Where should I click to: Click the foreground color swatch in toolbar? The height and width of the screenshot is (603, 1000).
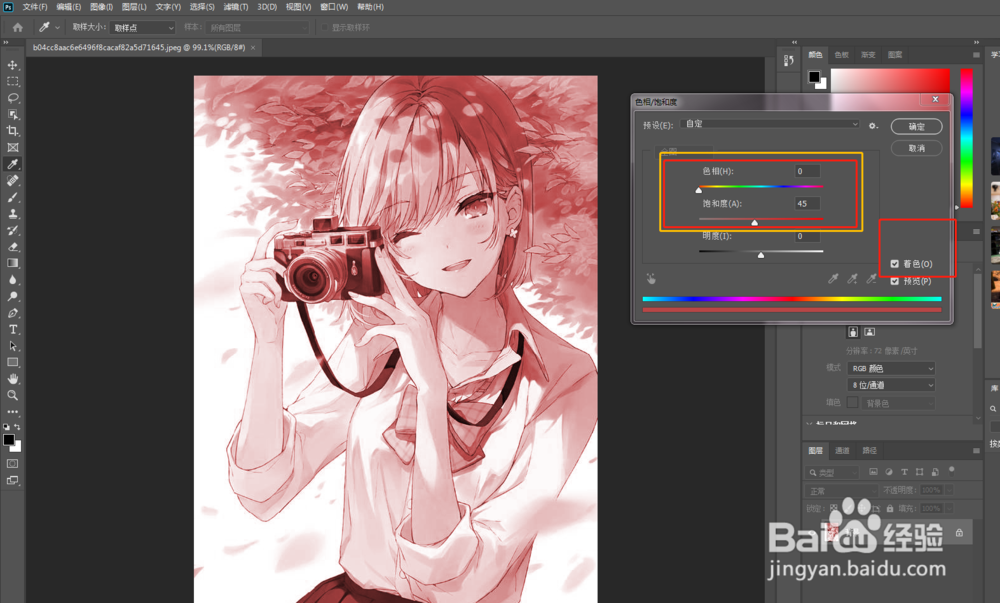(x=9, y=440)
